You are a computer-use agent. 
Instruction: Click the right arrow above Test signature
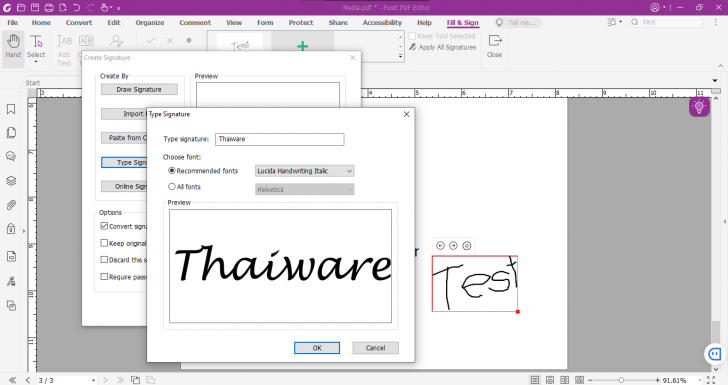click(x=454, y=246)
